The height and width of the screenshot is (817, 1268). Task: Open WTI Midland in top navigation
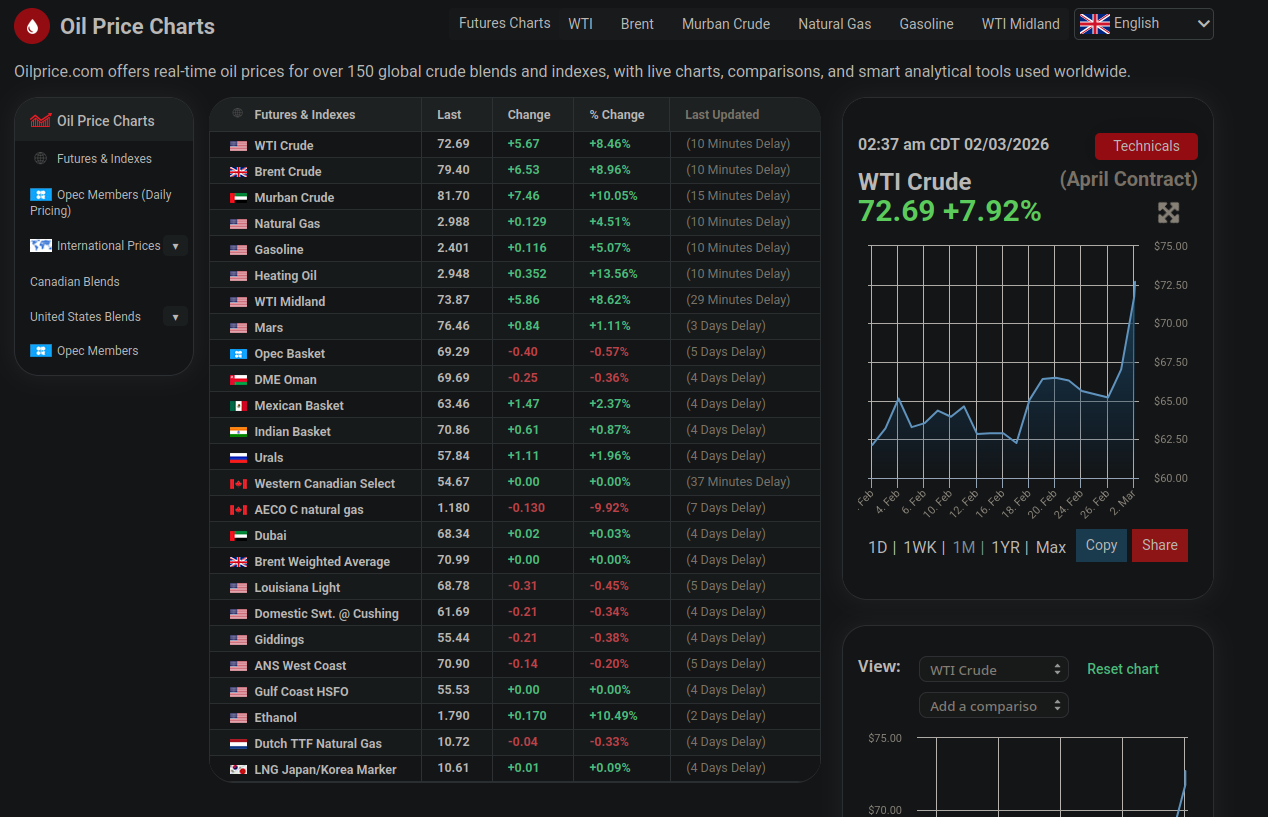coord(1020,24)
